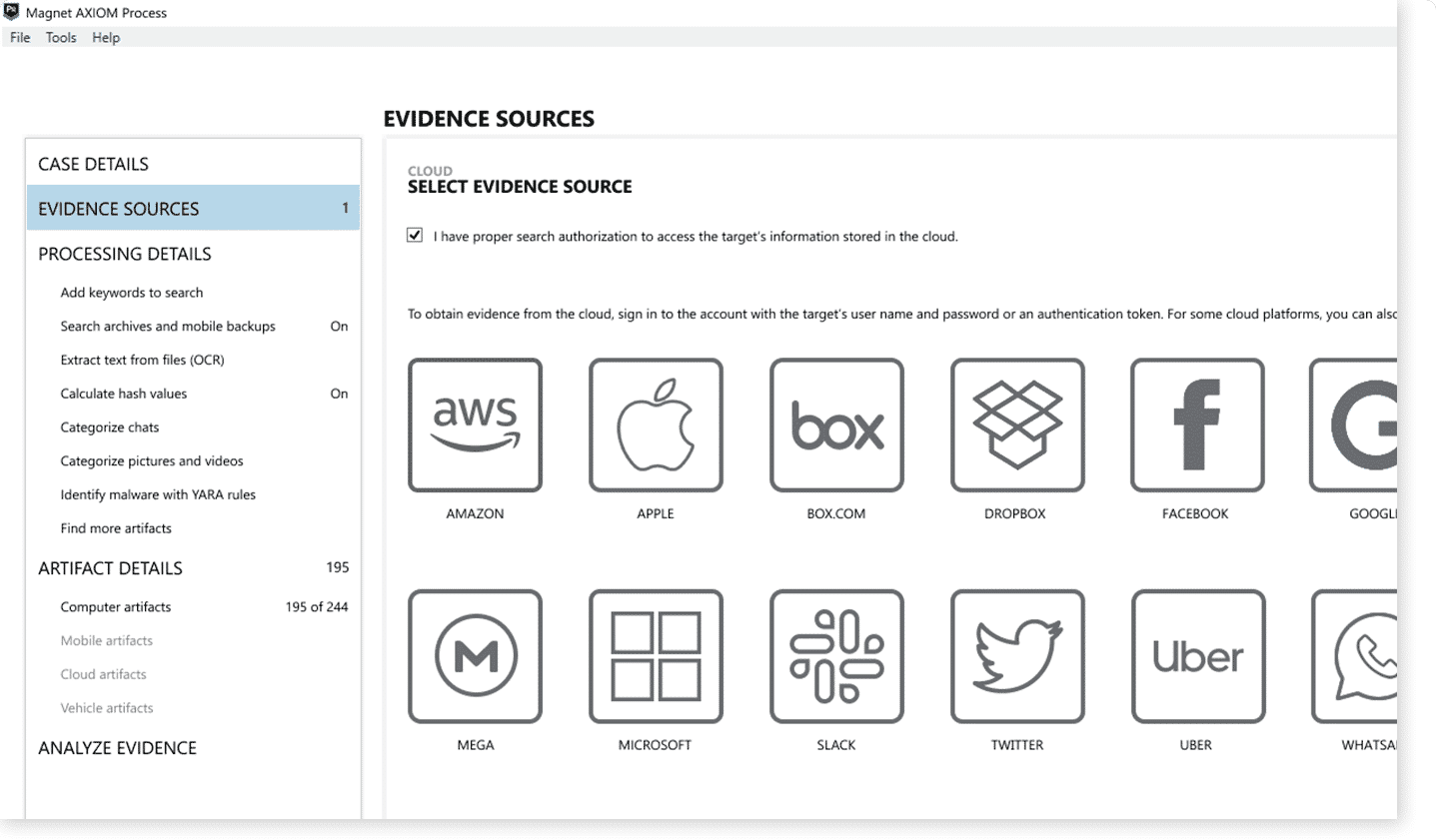Choose the Microsoft cloud source
The width and height of the screenshot is (1436, 840).
[x=656, y=656]
